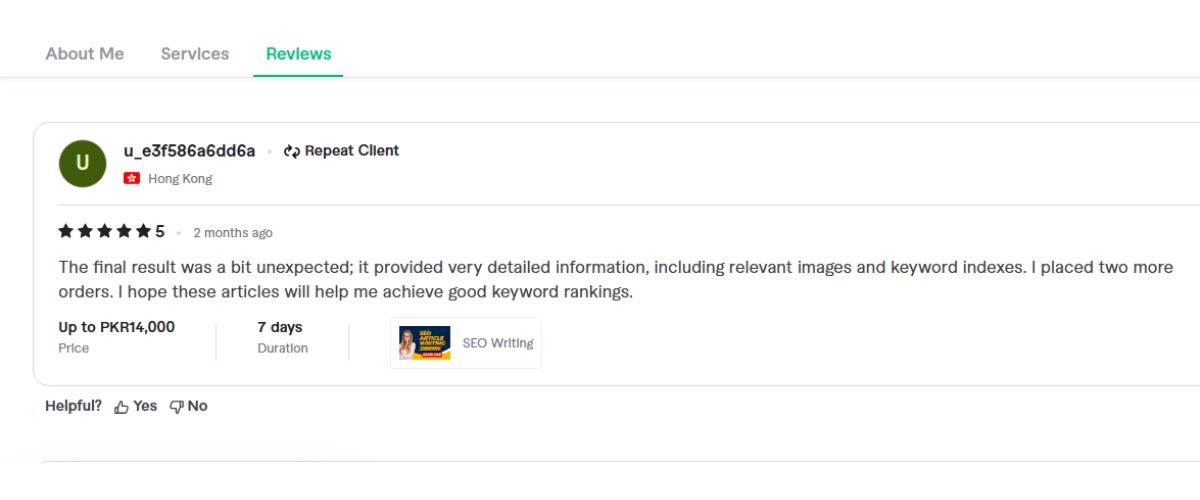Image resolution: width=1200 pixels, height=500 pixels.
Task: Click the rating number 5
Action: click(160, 232)
